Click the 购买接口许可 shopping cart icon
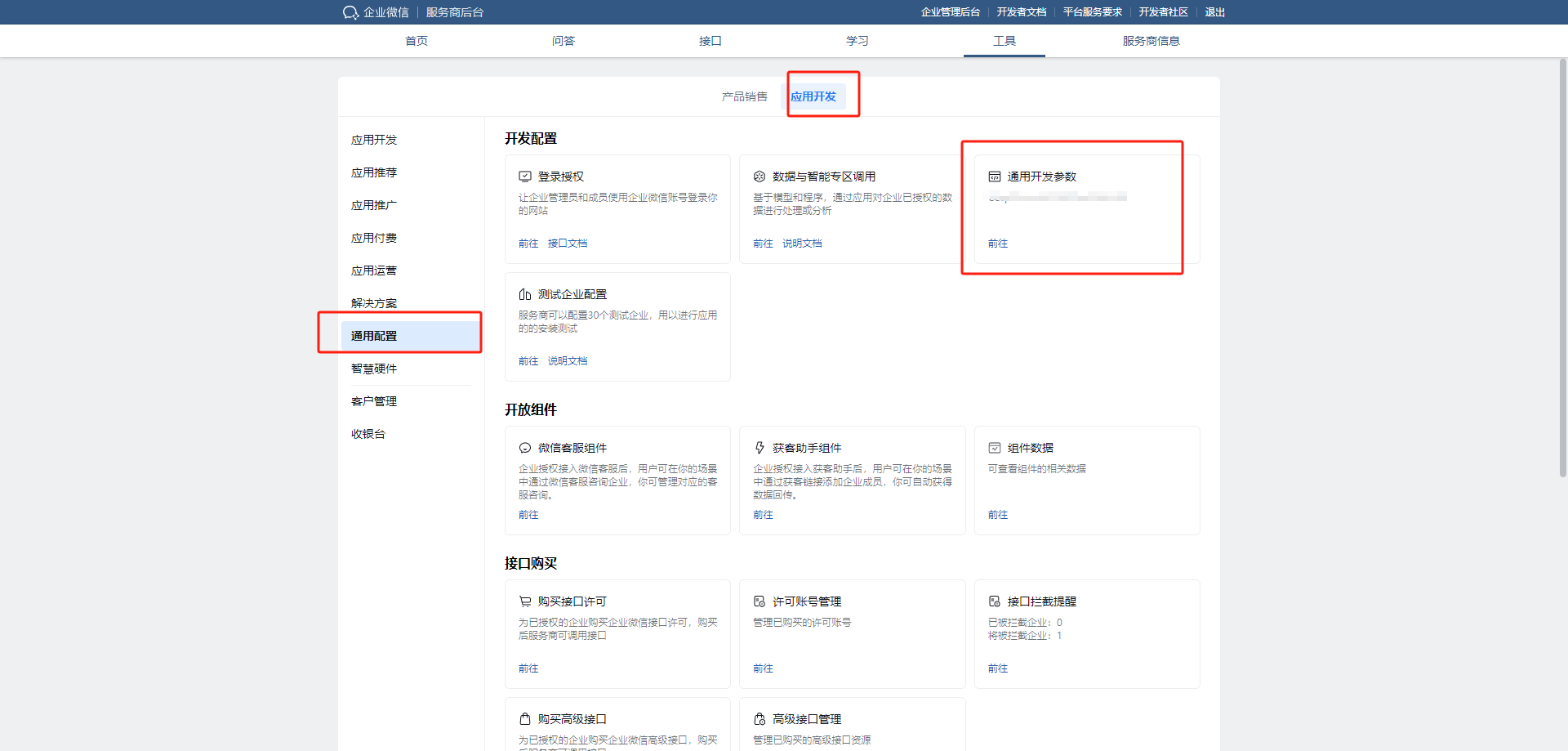Screen dimensions: 1568x751 point(525,601)
